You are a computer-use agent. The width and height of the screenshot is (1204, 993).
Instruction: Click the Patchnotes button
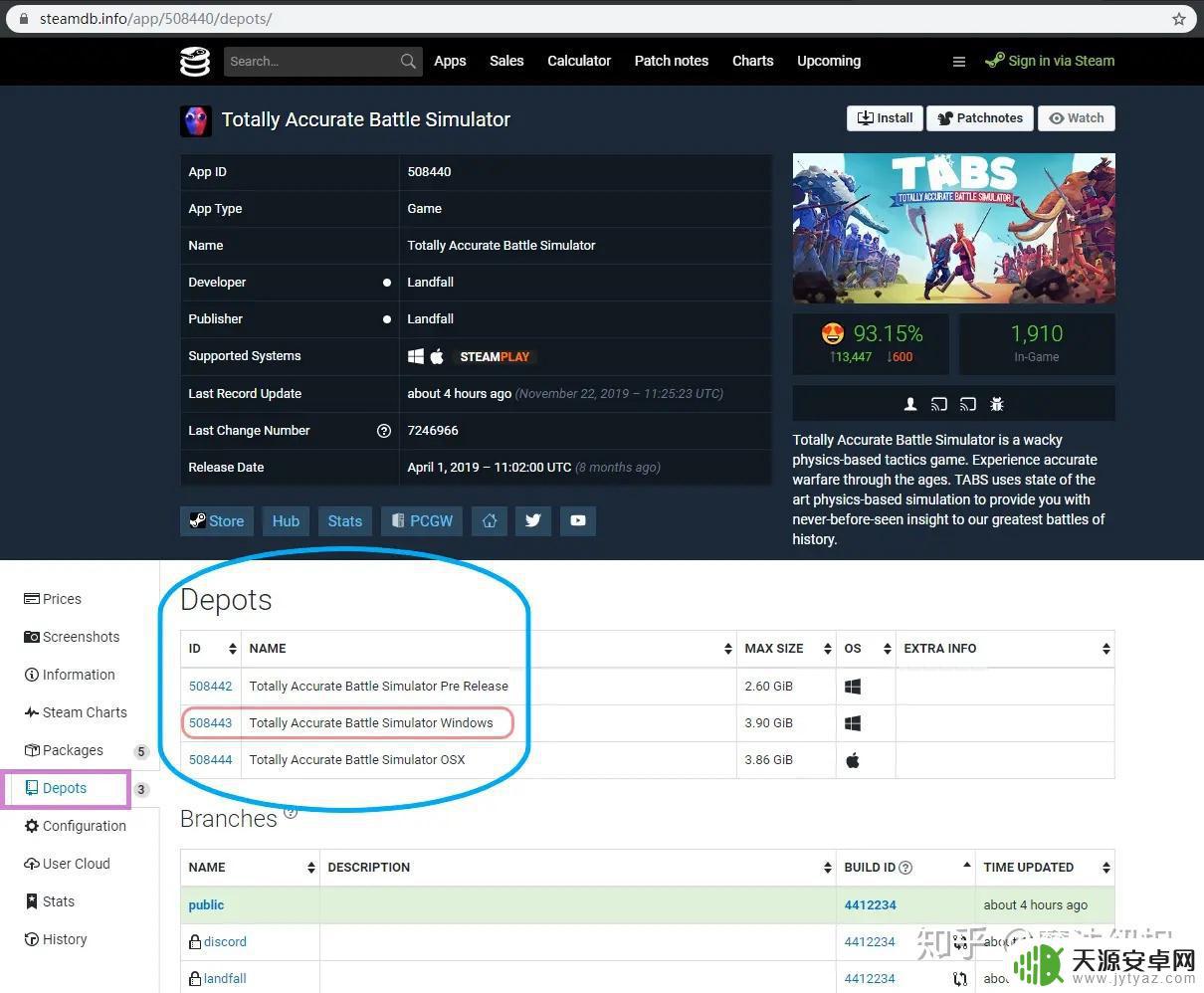[x=980, y=117]
